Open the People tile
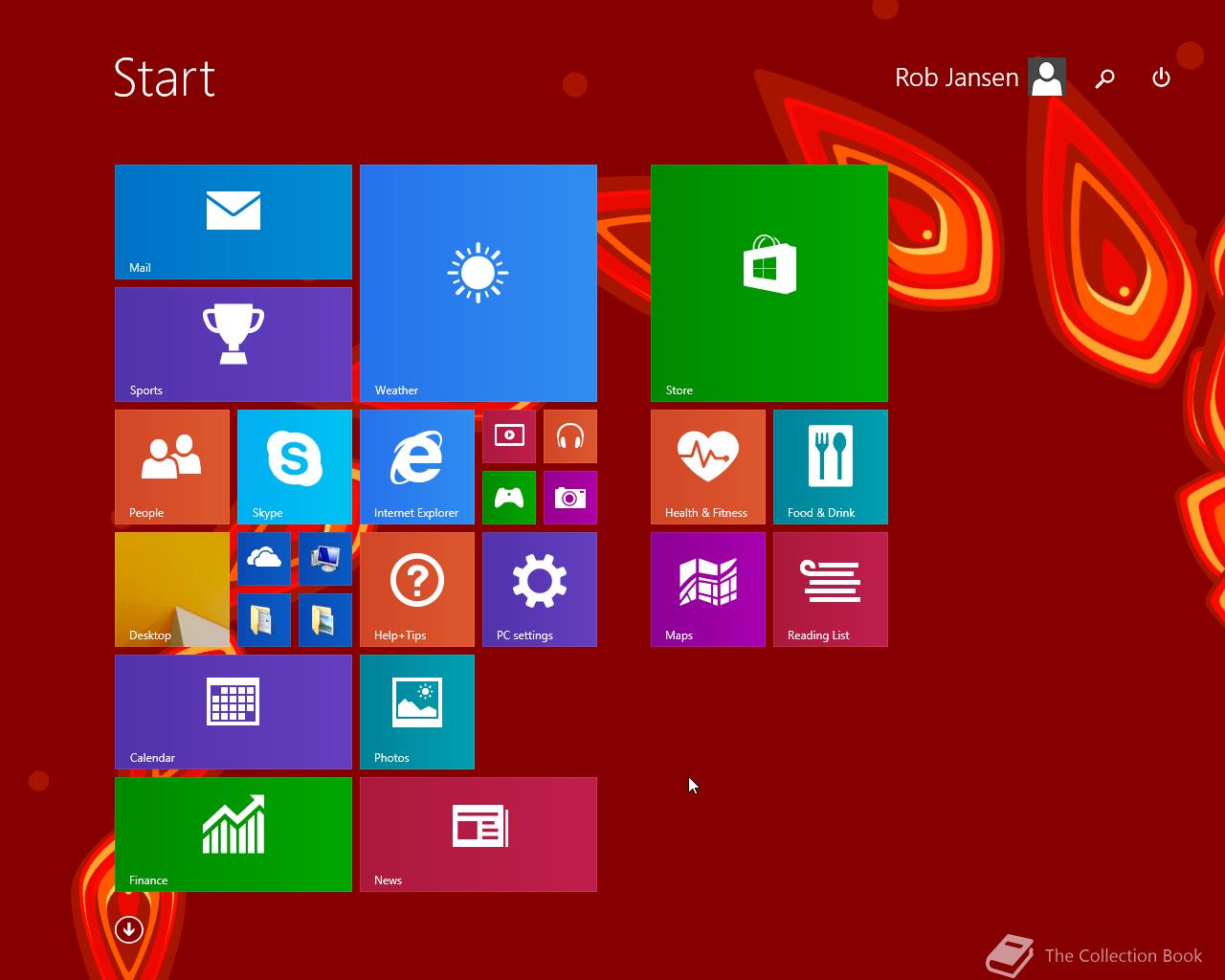The height and width of the screenshot is (980, 1225). pyautogui.click(x=172, y=467)
